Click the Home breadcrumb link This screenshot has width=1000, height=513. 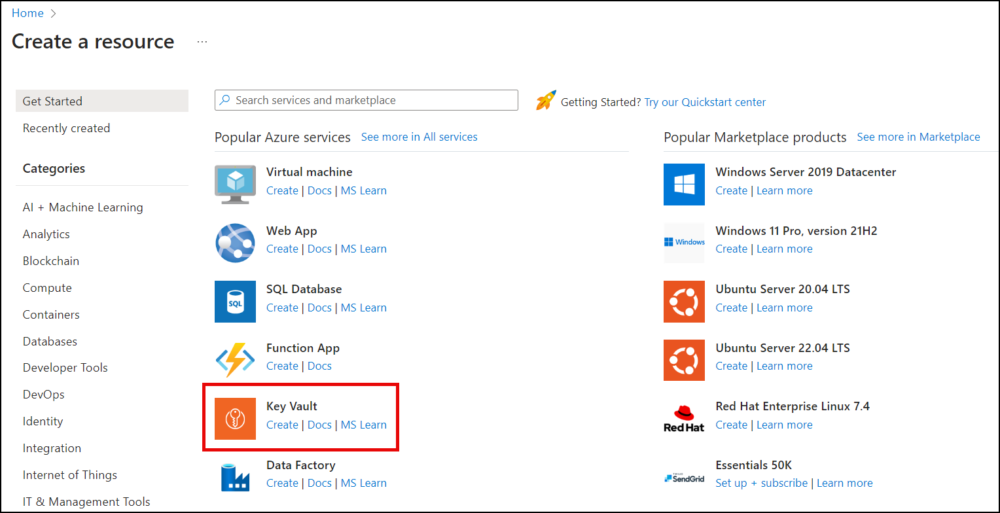point(27,13)
